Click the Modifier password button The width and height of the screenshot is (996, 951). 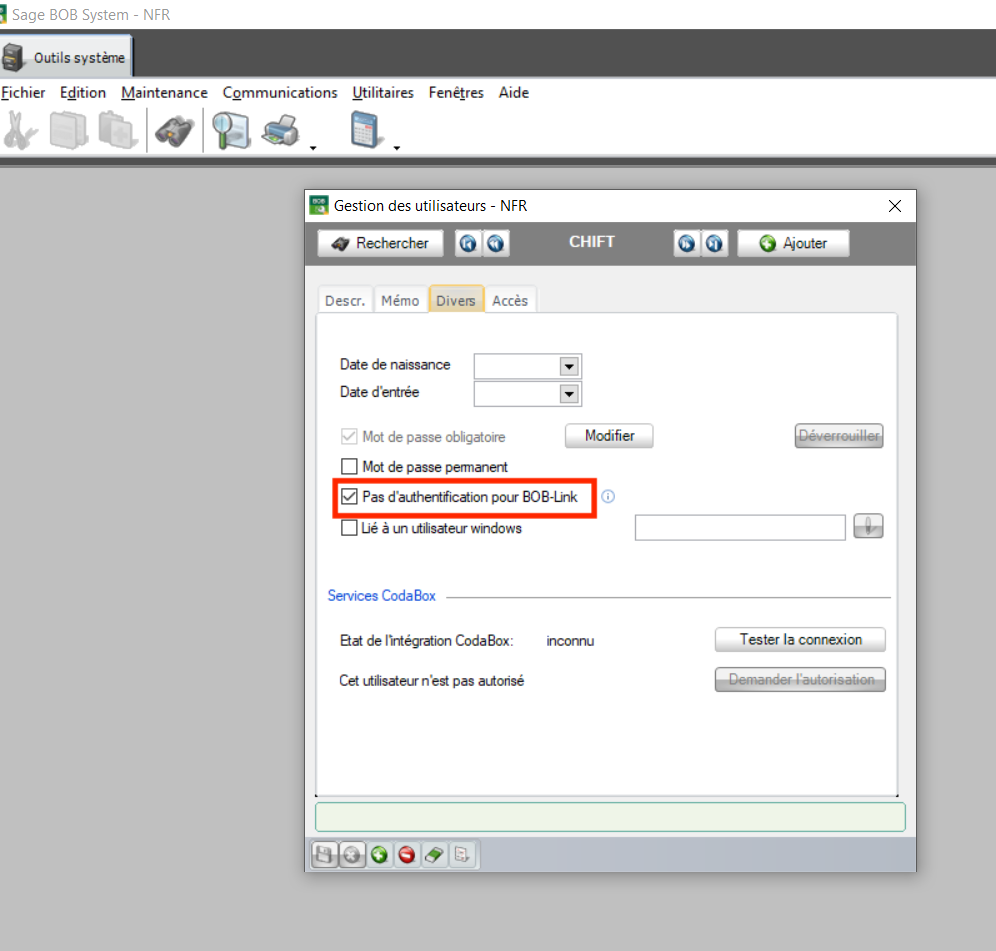609,436
